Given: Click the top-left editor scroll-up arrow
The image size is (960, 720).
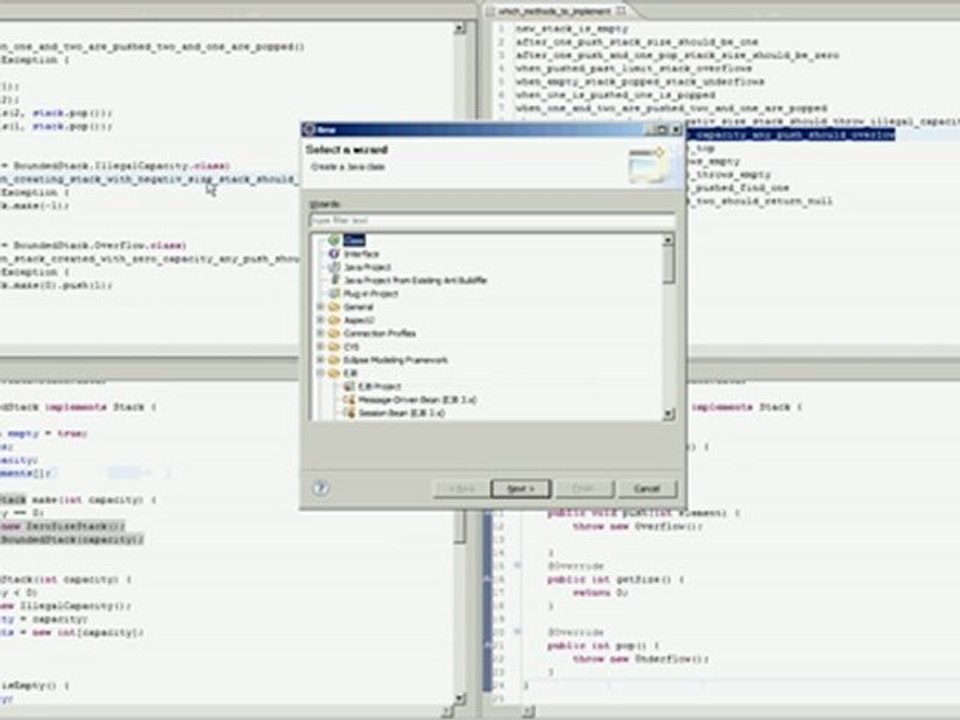Looking at the screenshot, I should (460, 28).
